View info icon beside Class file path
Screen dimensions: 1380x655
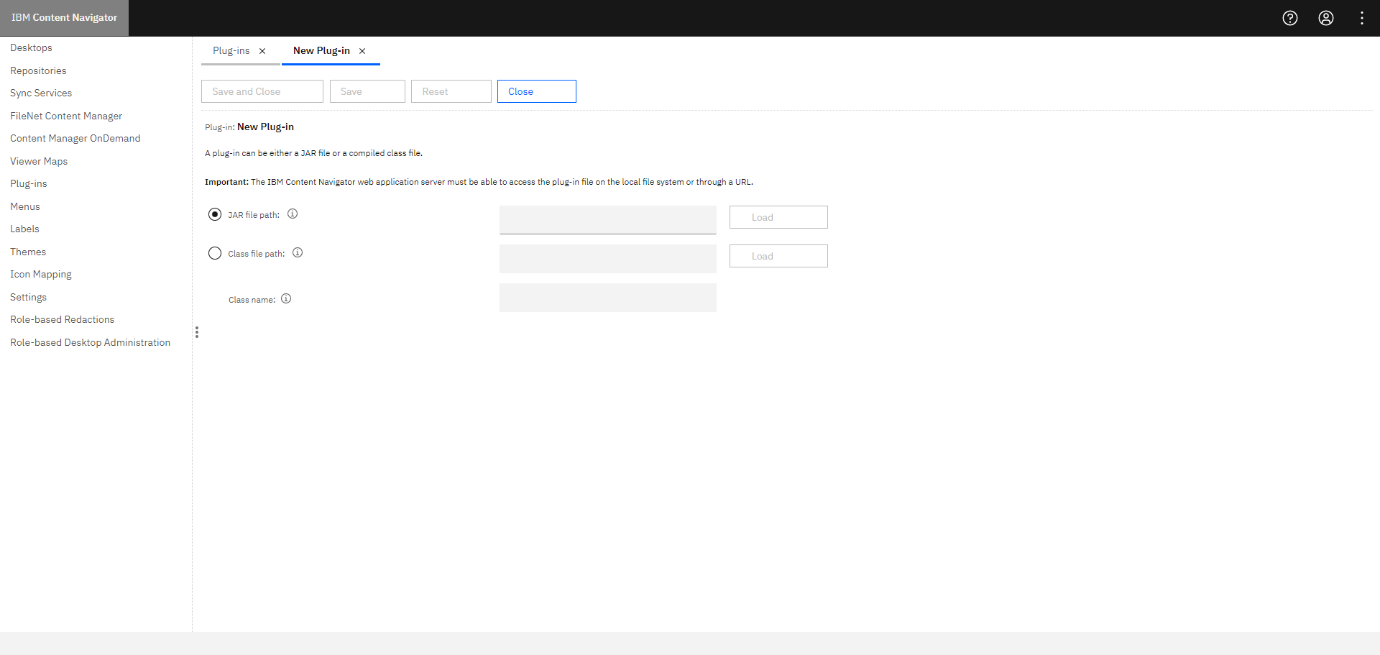click(x=297, y=252)
